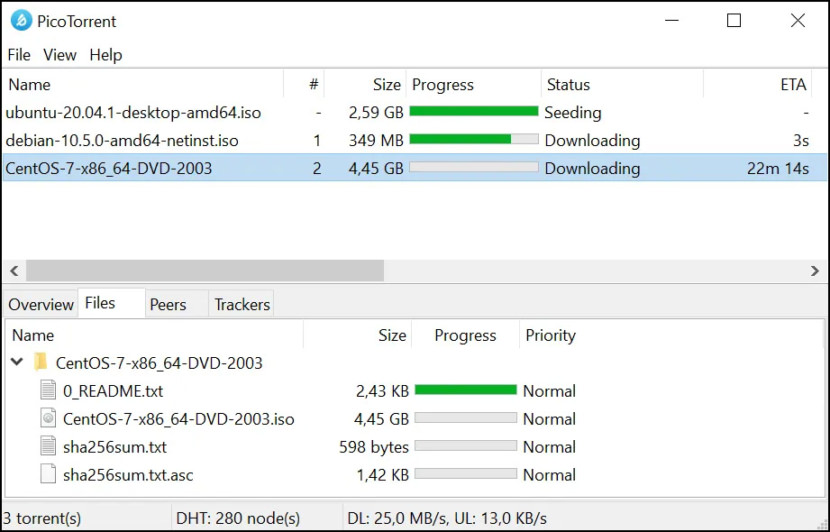
Task: Click the PicoTorrent app logo icon
Action: (21, 21)
